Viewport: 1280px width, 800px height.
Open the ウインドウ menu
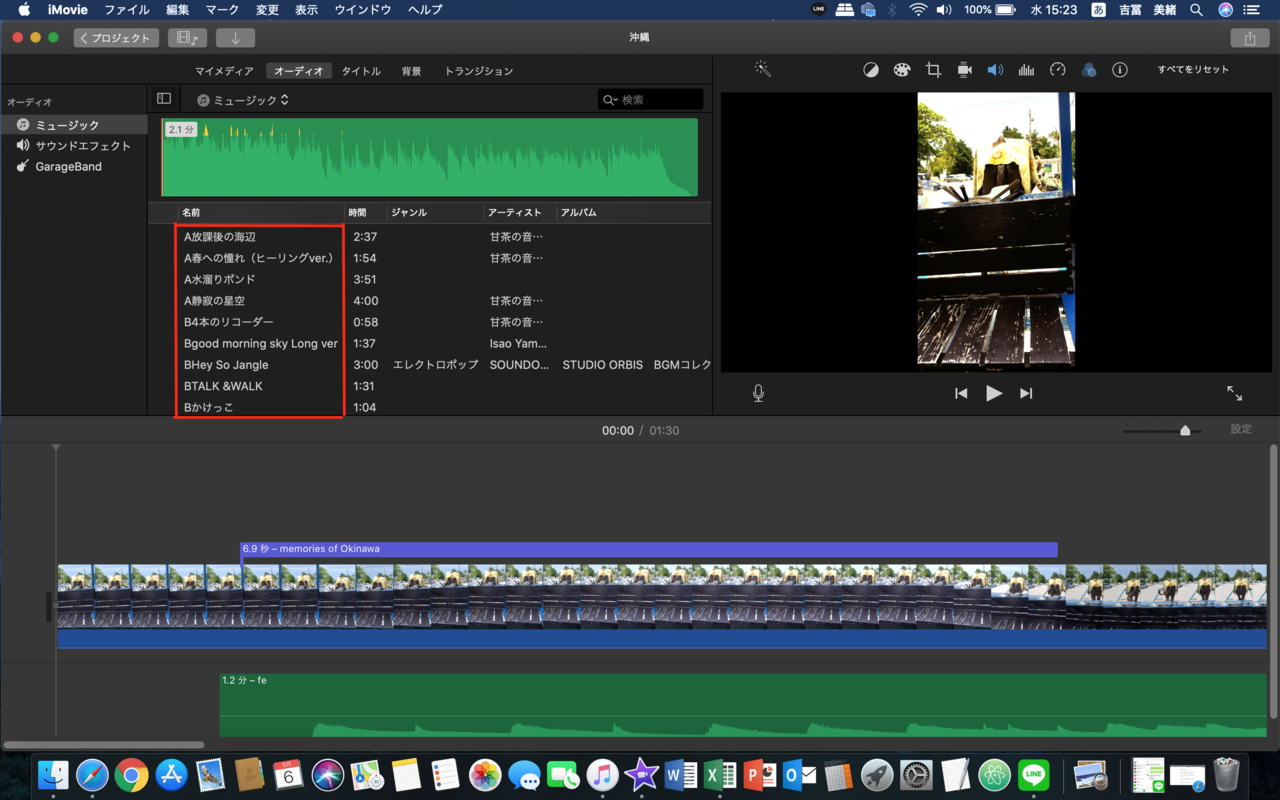(x=363, y=10)
